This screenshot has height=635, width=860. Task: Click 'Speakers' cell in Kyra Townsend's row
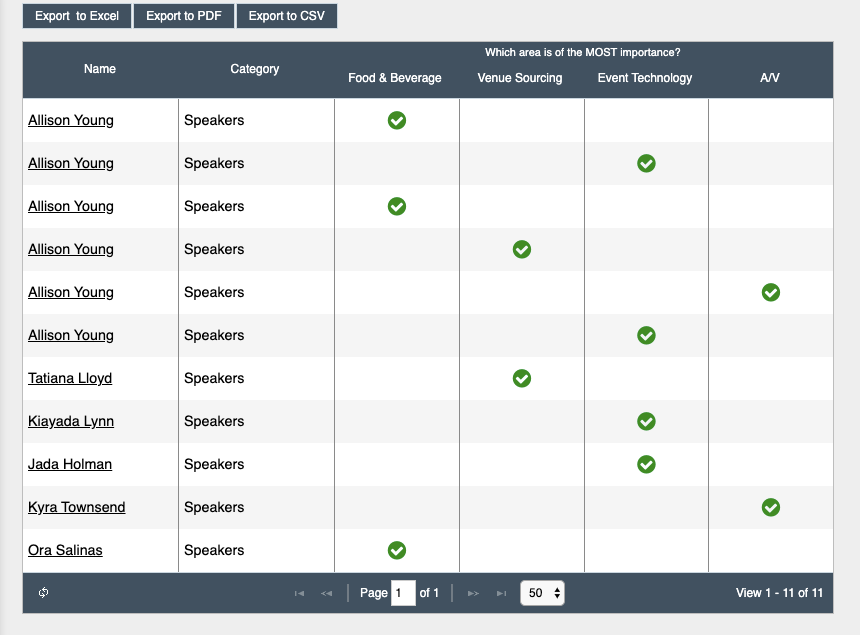(256, 507)
